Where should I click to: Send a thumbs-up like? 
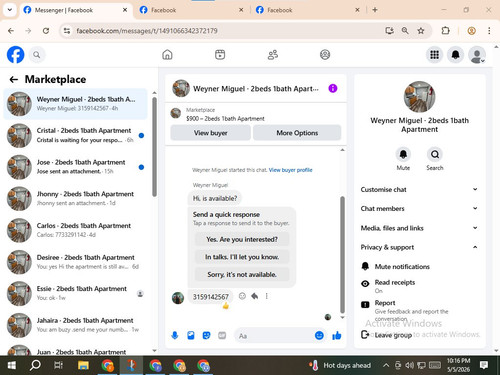click(x=337, y=336)
